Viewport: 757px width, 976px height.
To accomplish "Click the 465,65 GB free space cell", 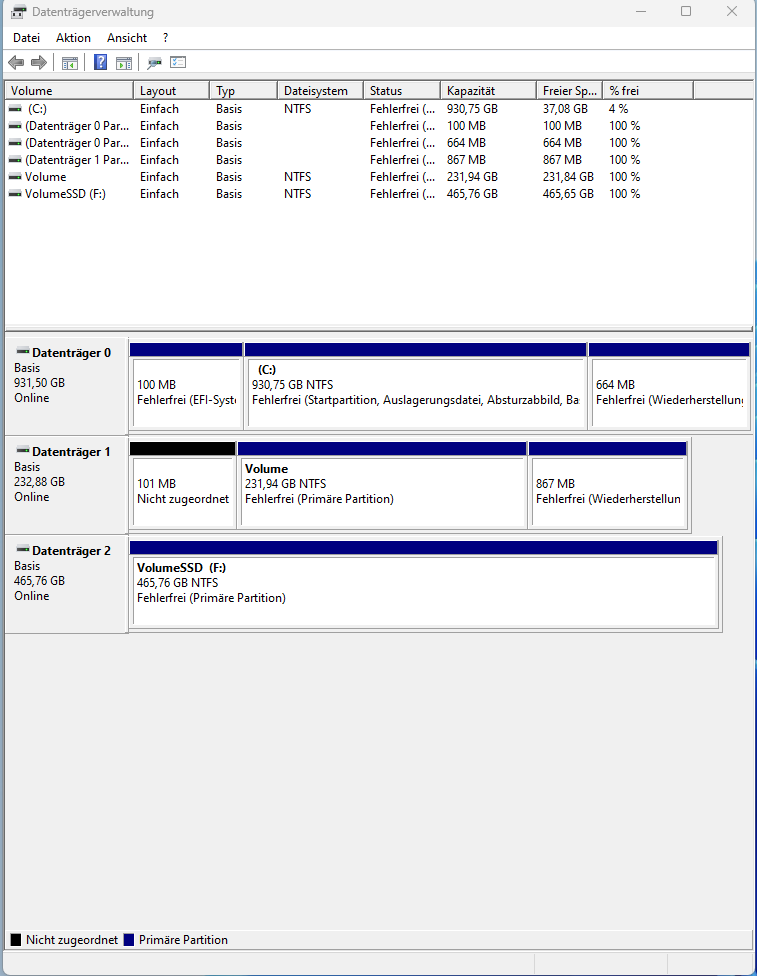I will point(568,194).
